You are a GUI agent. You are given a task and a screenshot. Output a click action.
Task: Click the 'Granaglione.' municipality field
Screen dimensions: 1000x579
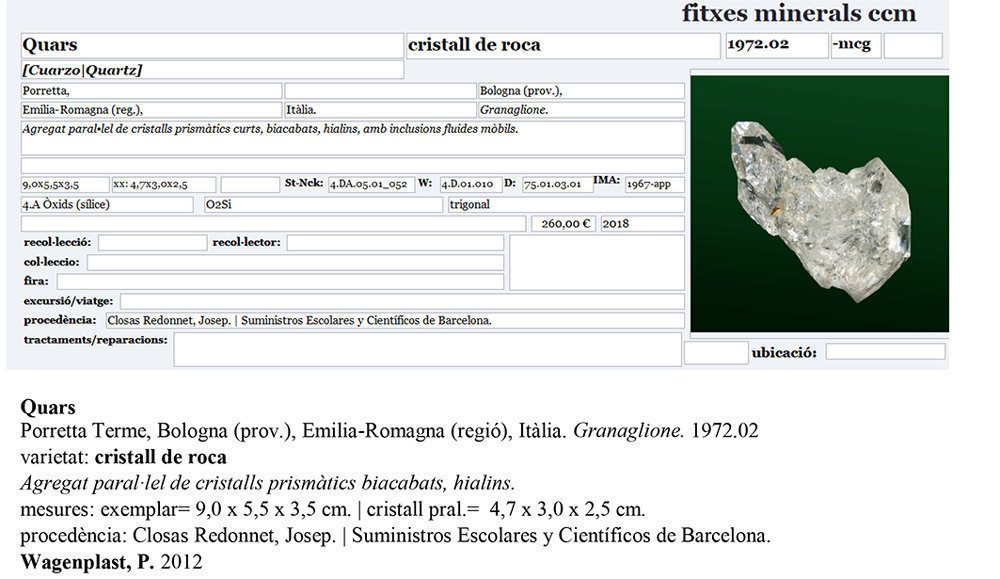pyautogui.click(x=581, y=110)
